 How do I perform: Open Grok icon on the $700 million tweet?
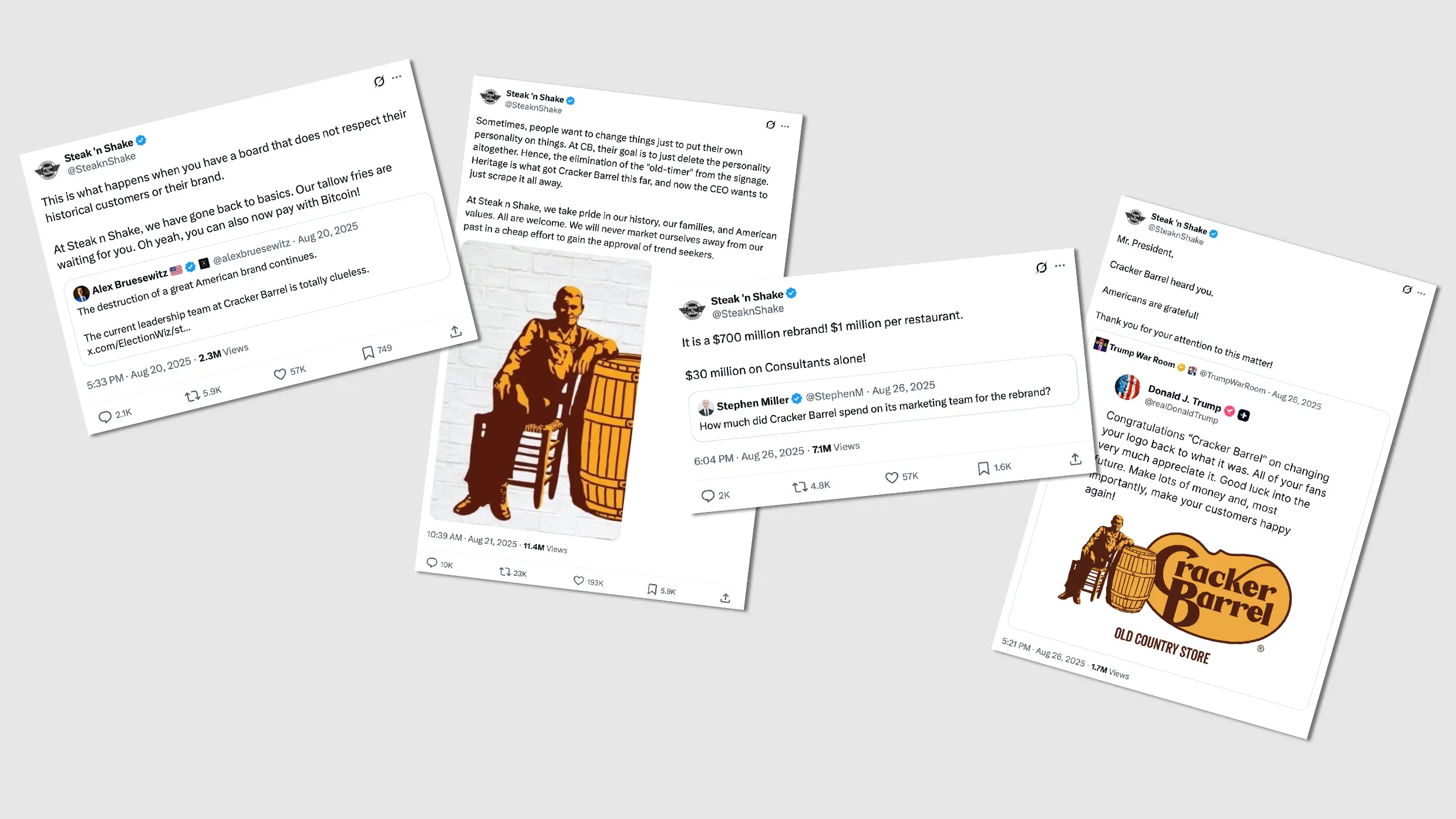tap(1041, 268)
